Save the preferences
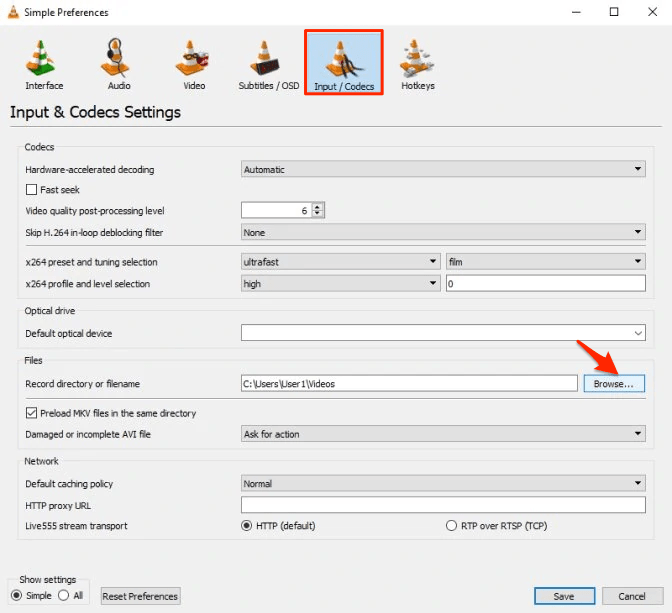The height and width of the screenshot is (613, 672). (564, 596)
